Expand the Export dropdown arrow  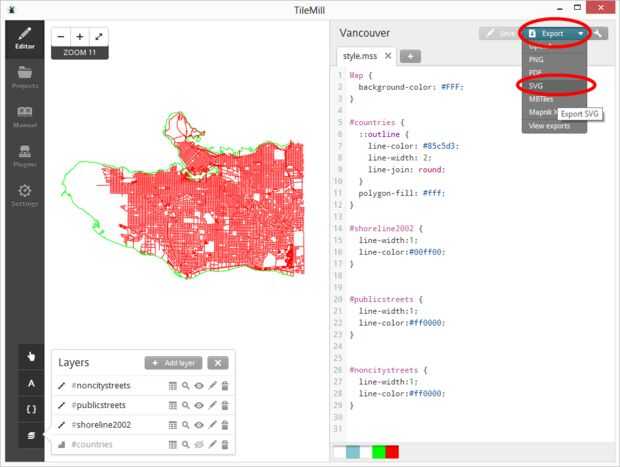(580, 34)
